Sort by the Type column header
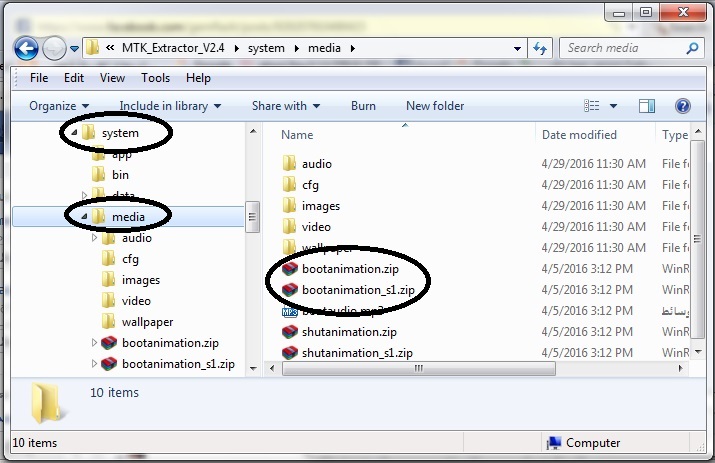Screen dimensions: 715x463 click(x=675, y=135)
